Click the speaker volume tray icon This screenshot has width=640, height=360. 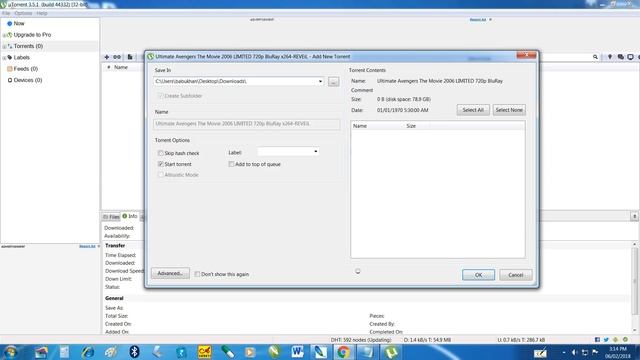point(574,352)
